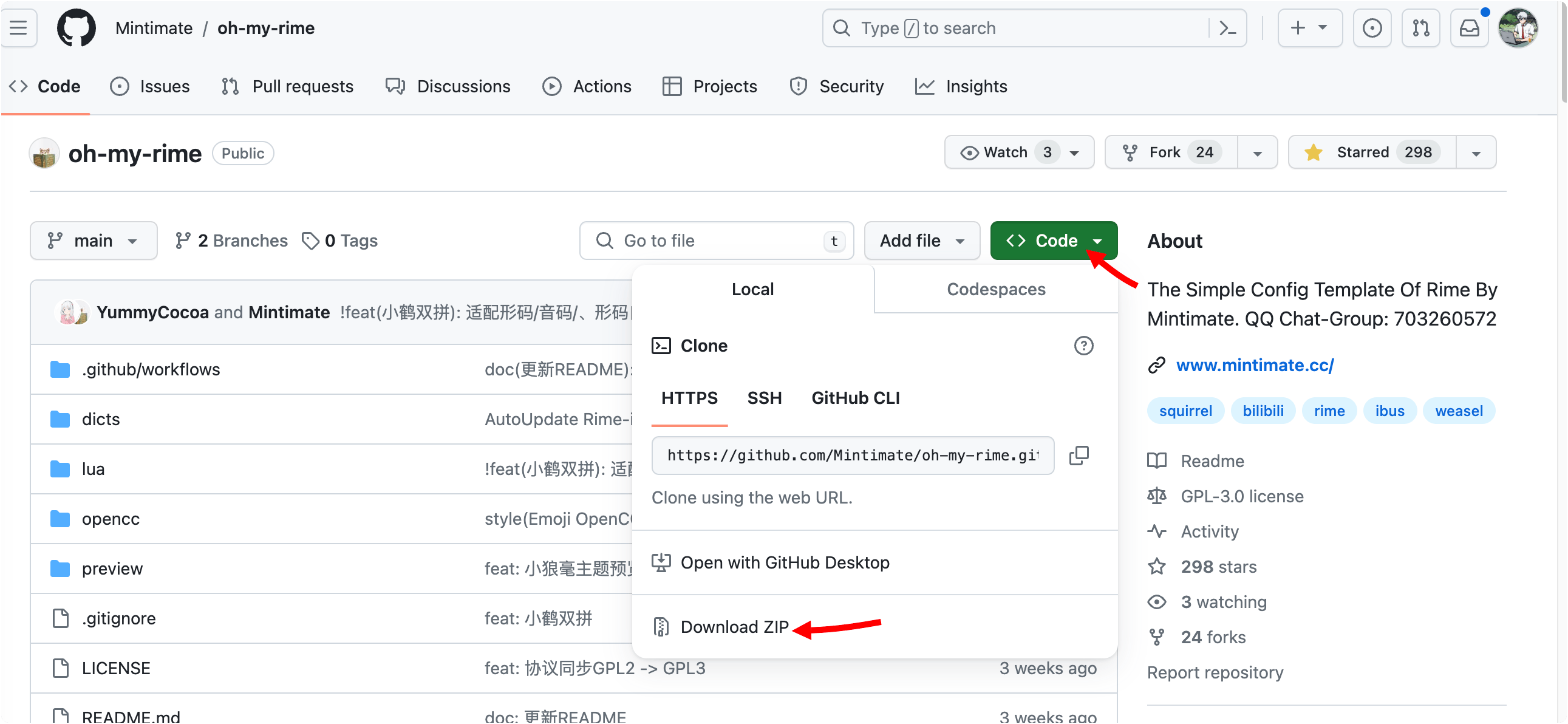1568x724 pixels.
Task: Open the command palette icon in search bar
Action: [1227, 28]
